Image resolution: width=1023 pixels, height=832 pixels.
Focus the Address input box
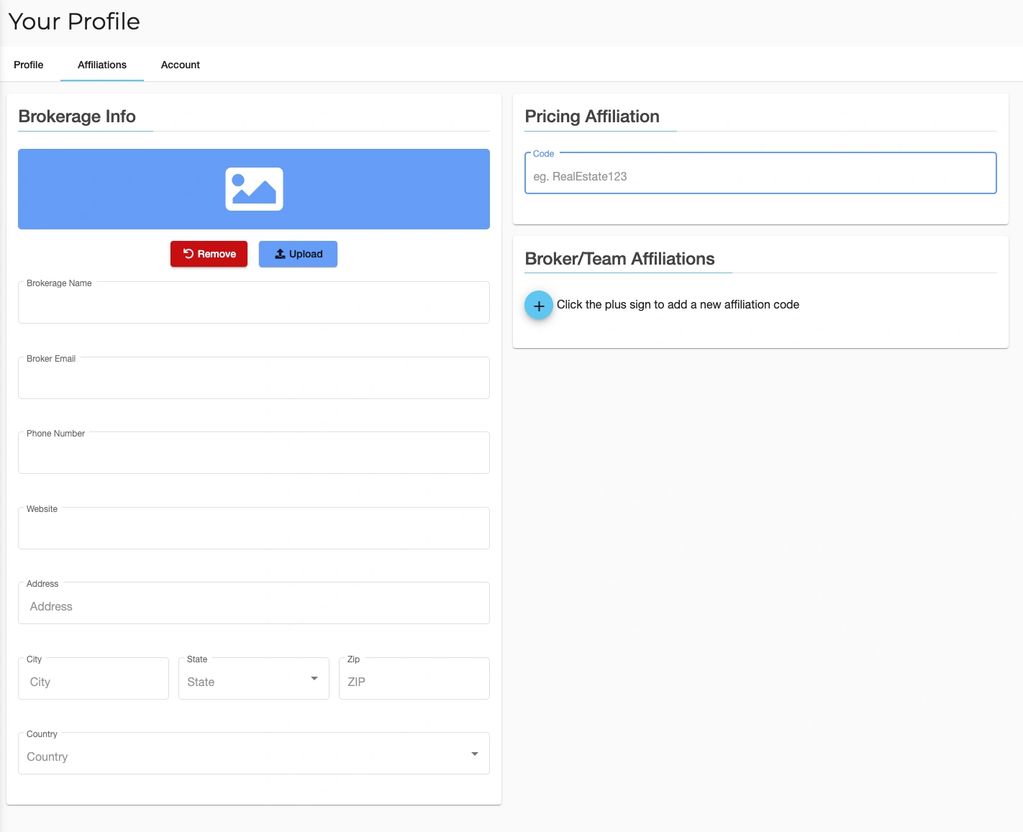coord(253,606)
